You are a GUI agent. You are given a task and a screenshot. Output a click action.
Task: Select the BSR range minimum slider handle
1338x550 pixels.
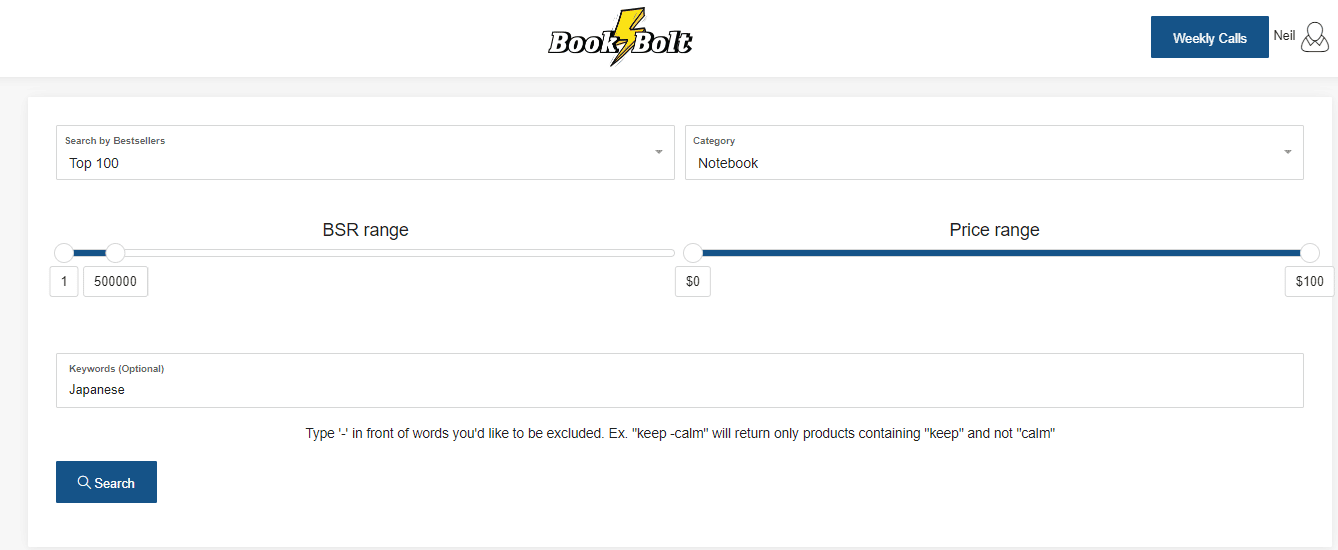pos(64,253)
